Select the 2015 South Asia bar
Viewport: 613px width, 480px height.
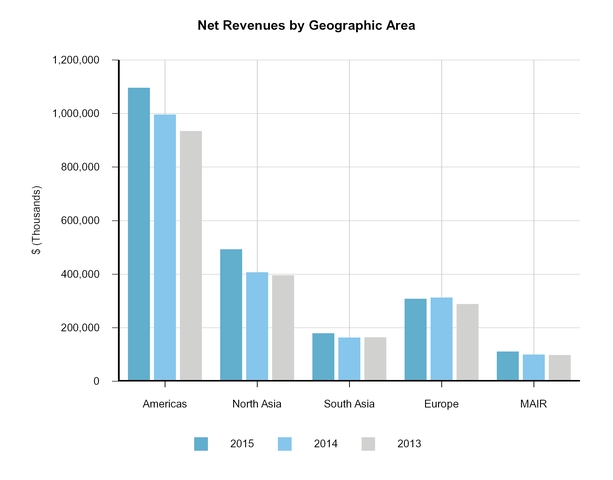[x=323, y=357]
